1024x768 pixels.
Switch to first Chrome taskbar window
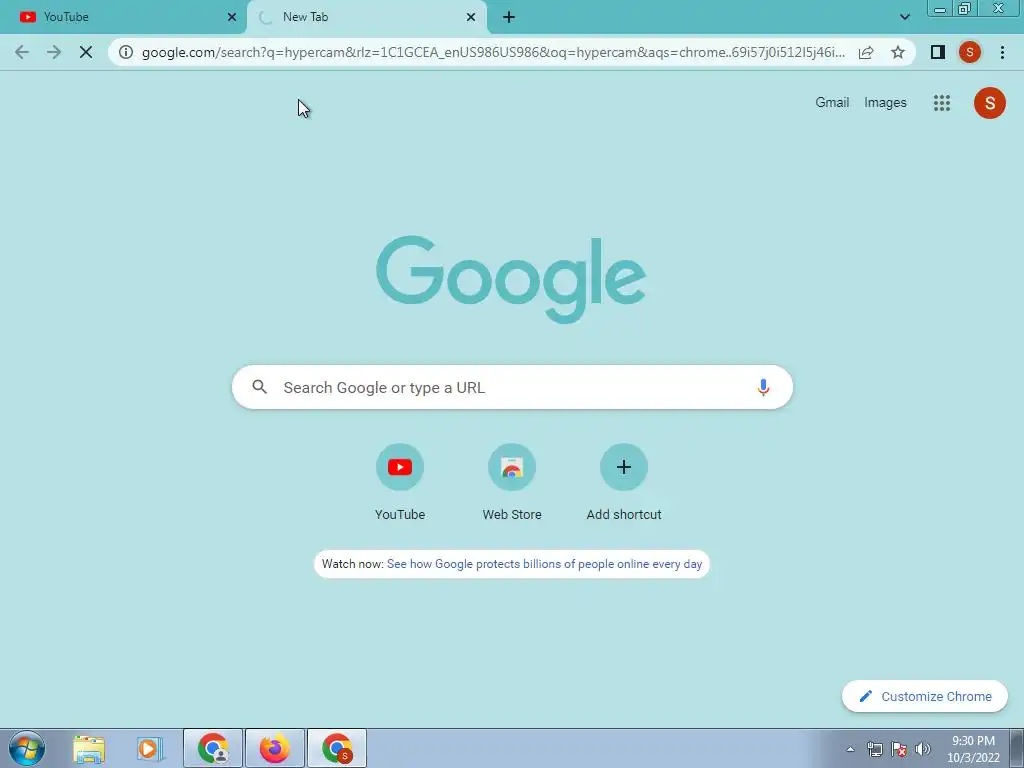(213, 748)
